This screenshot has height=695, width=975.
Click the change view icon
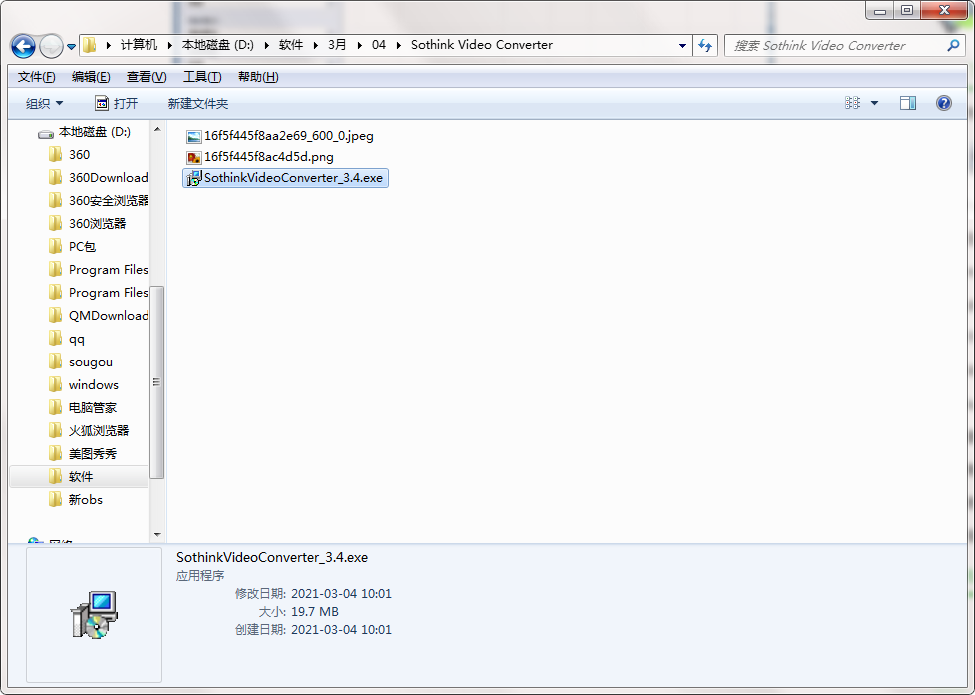853,103
